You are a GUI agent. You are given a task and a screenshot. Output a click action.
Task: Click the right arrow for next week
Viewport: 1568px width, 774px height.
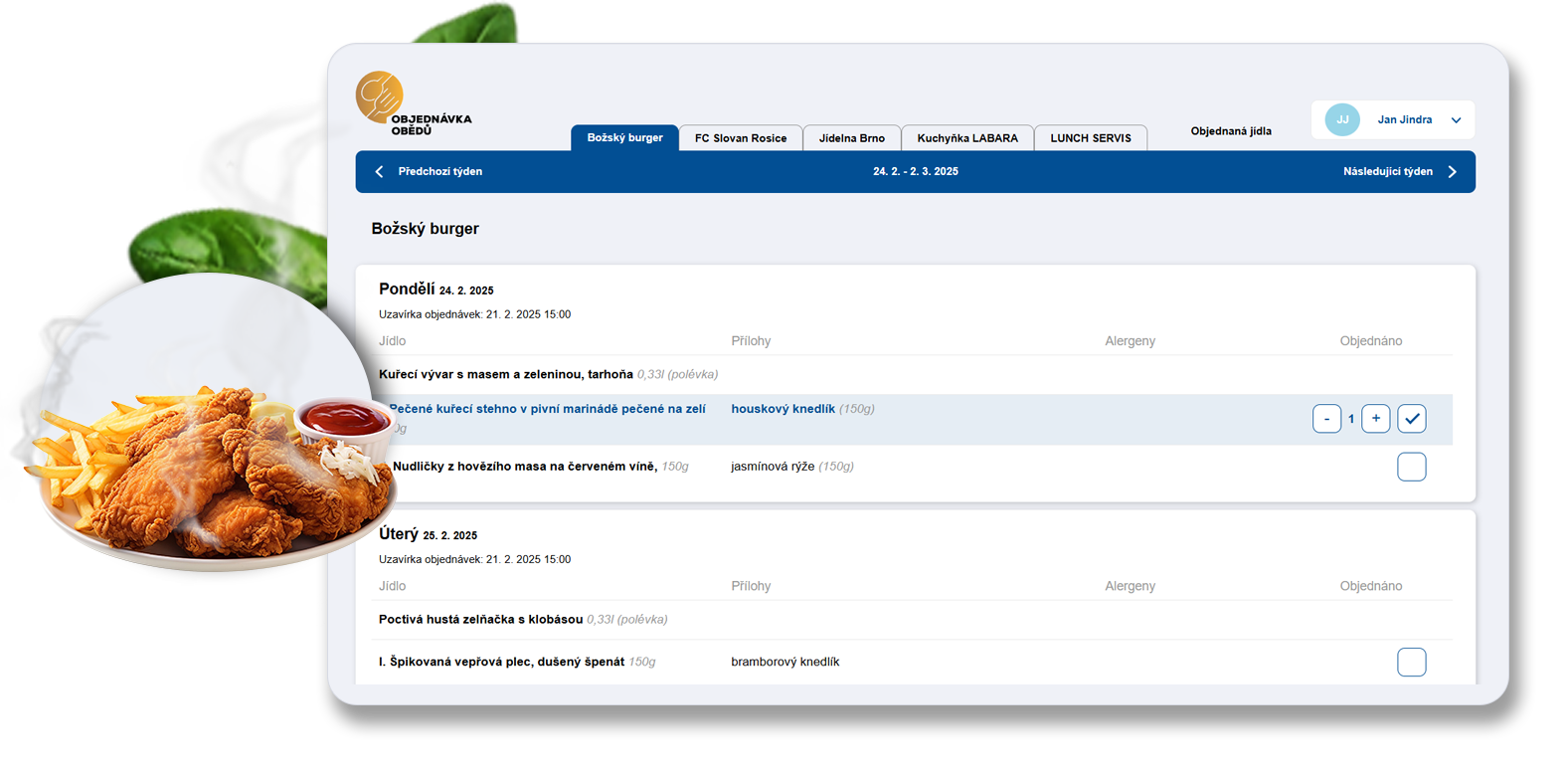[1453, 172]
